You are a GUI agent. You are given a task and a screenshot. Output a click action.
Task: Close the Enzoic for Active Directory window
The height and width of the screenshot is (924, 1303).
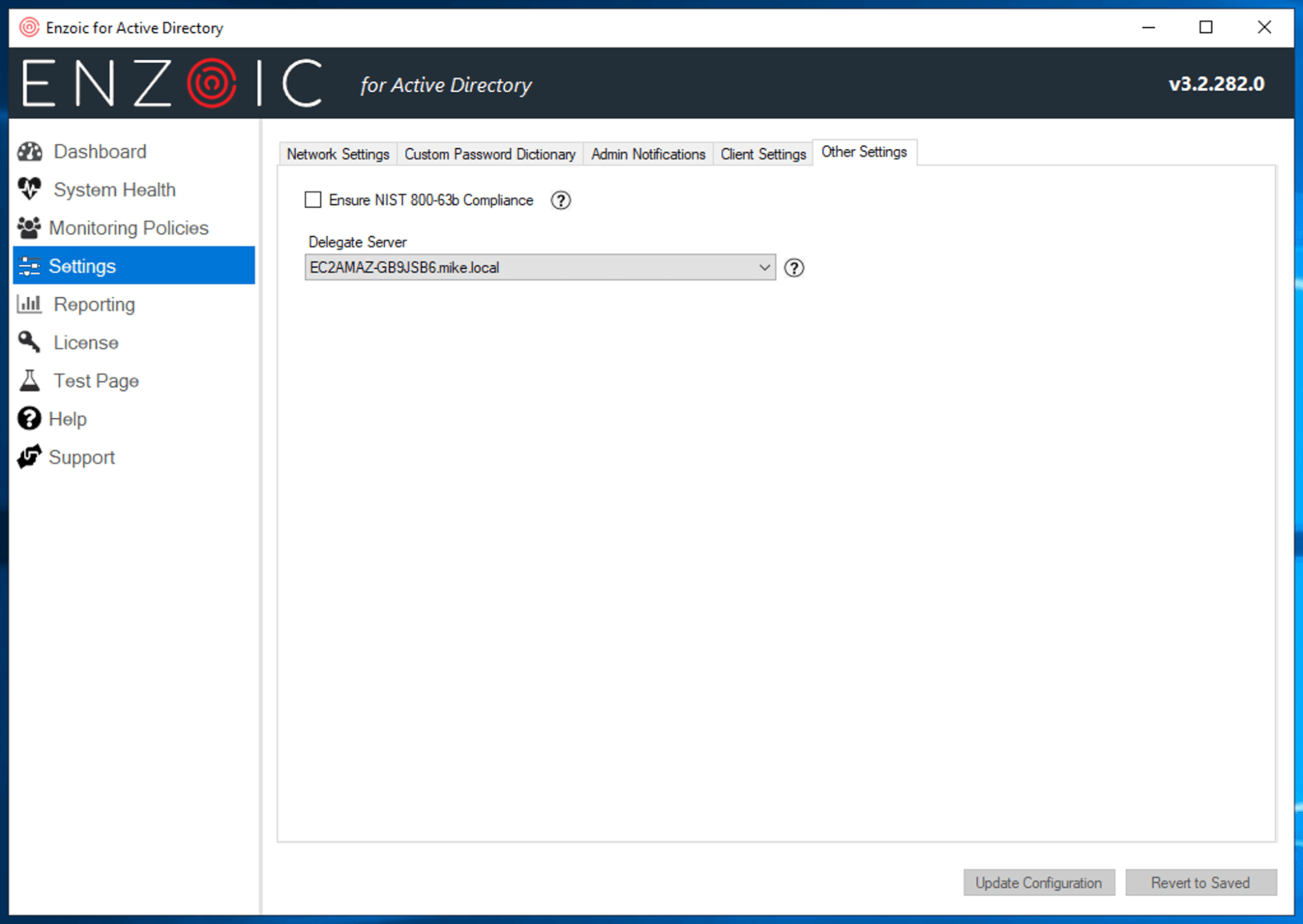tap(1264, 27)
